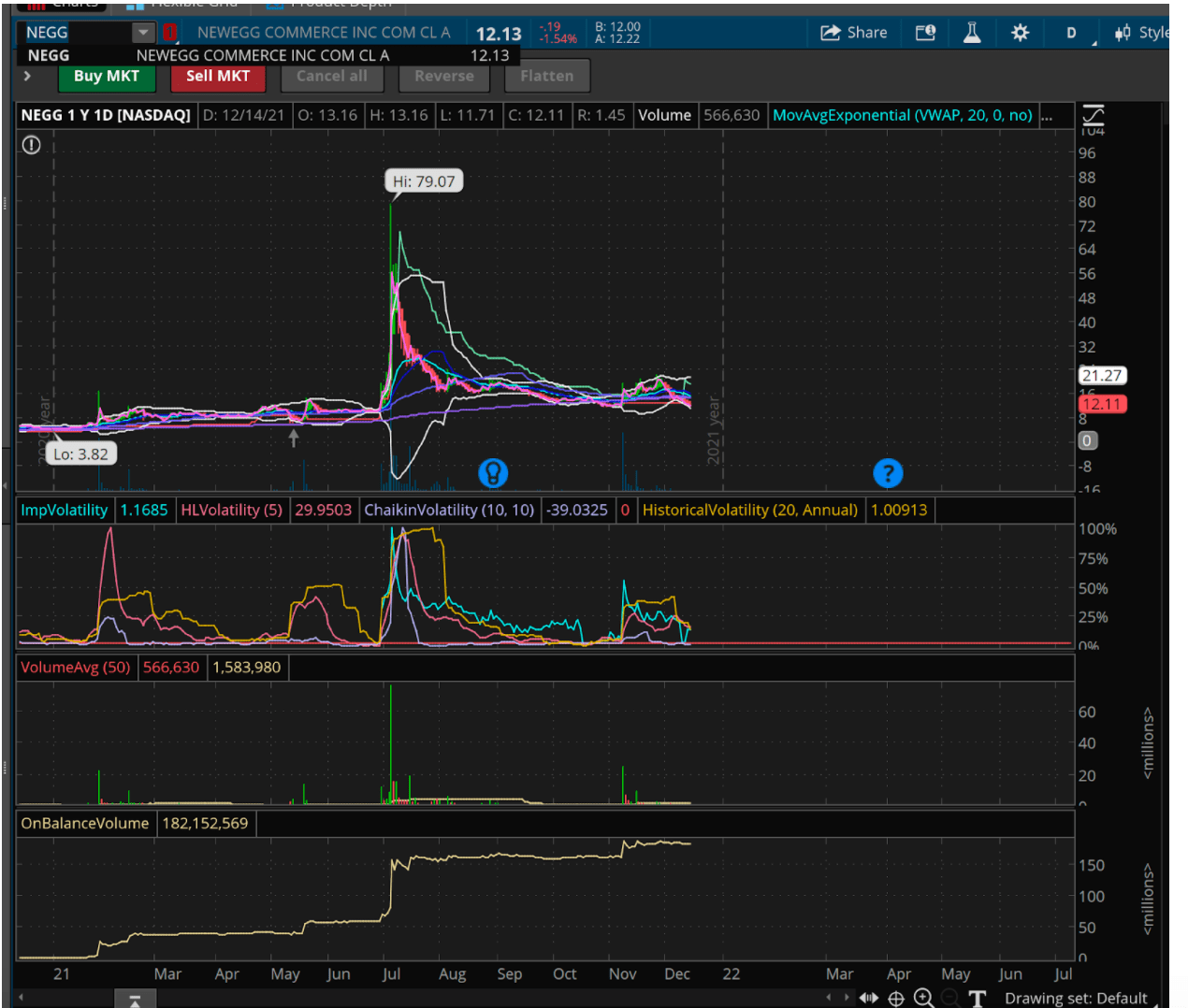Click the red 12.11 price label
The height and width of the screenshot is (1008, 1188).
[x=1102, y=404]
